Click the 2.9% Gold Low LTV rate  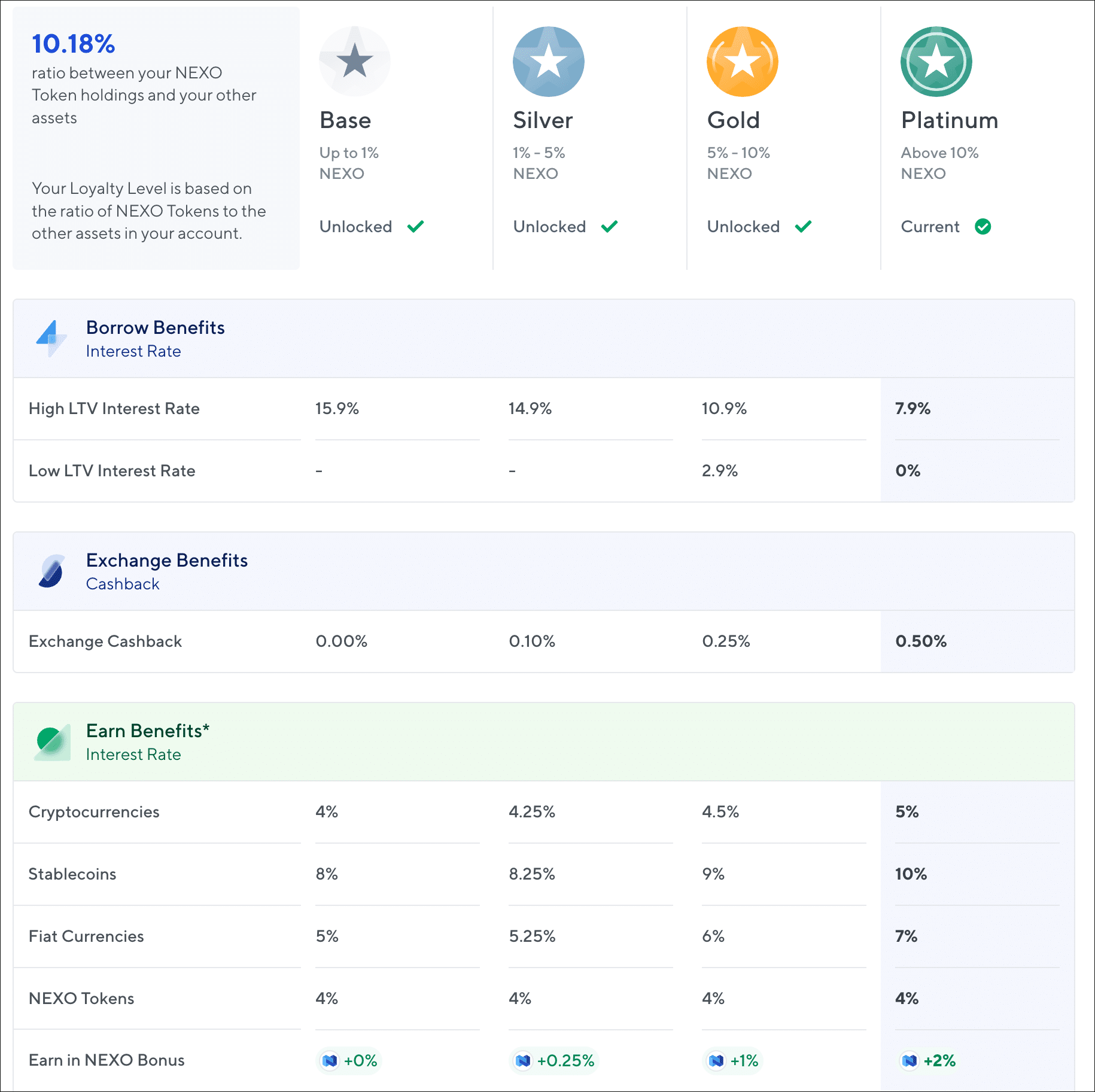pos(720,471)
